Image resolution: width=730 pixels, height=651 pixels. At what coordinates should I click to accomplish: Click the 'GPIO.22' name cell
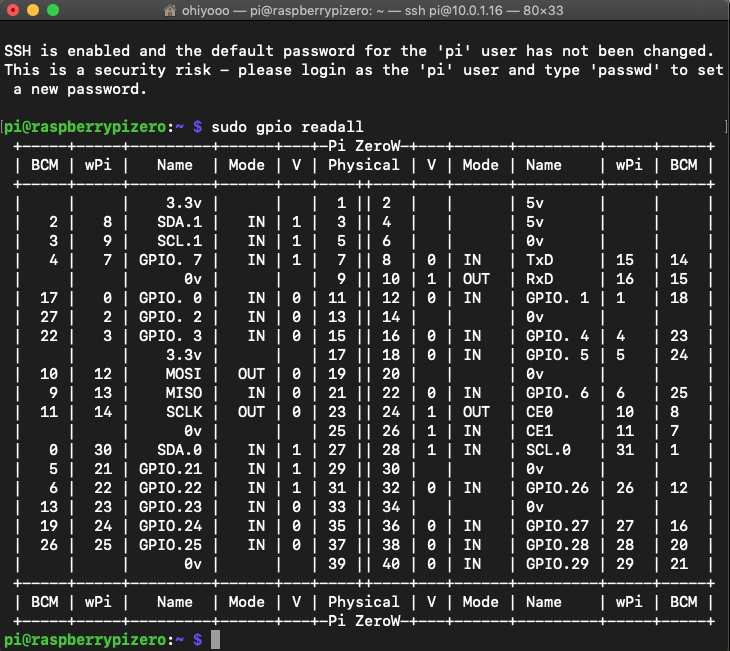click(x=170, y=488)
